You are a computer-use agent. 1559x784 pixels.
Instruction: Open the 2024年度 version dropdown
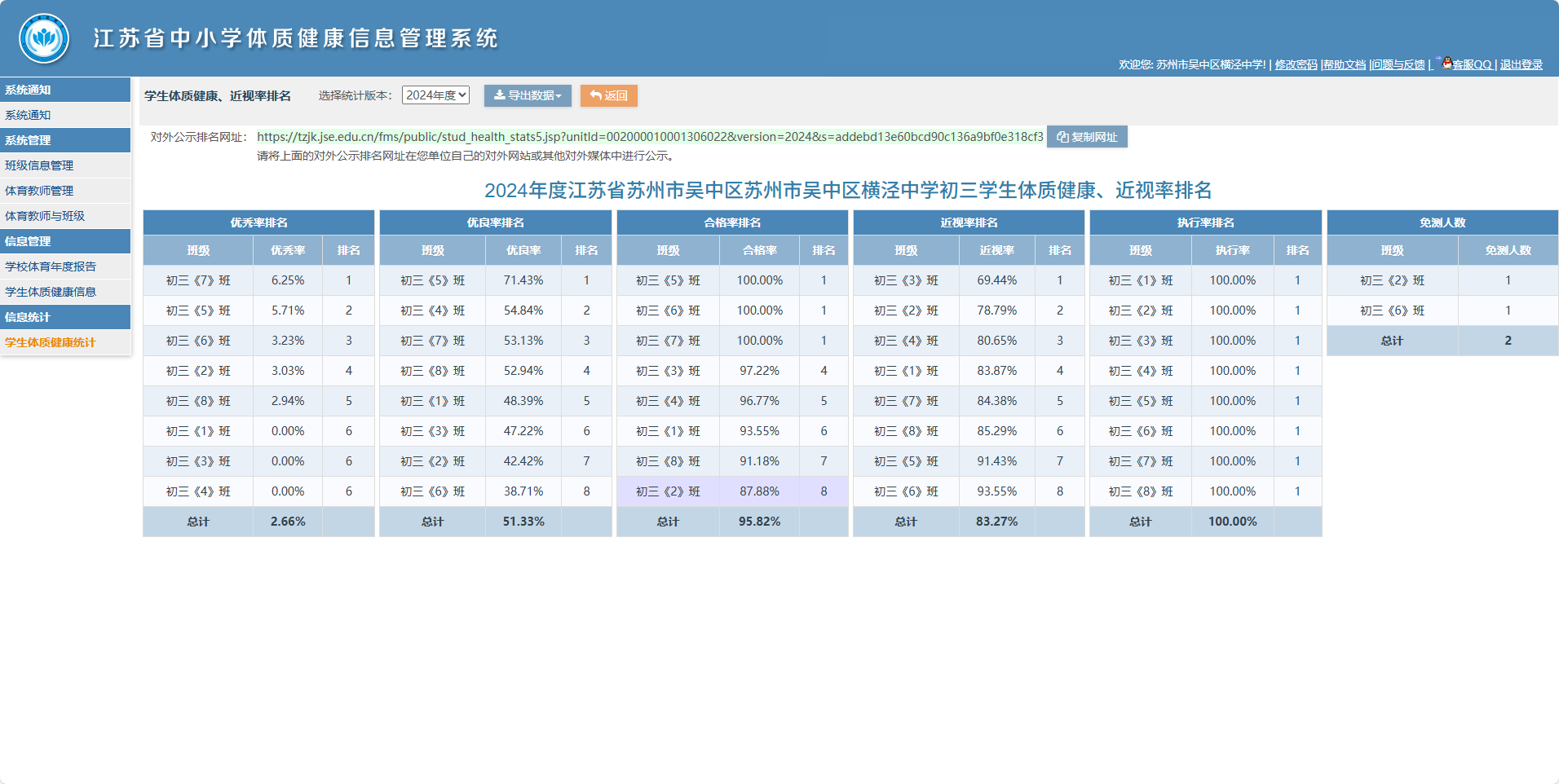point(435,95)
